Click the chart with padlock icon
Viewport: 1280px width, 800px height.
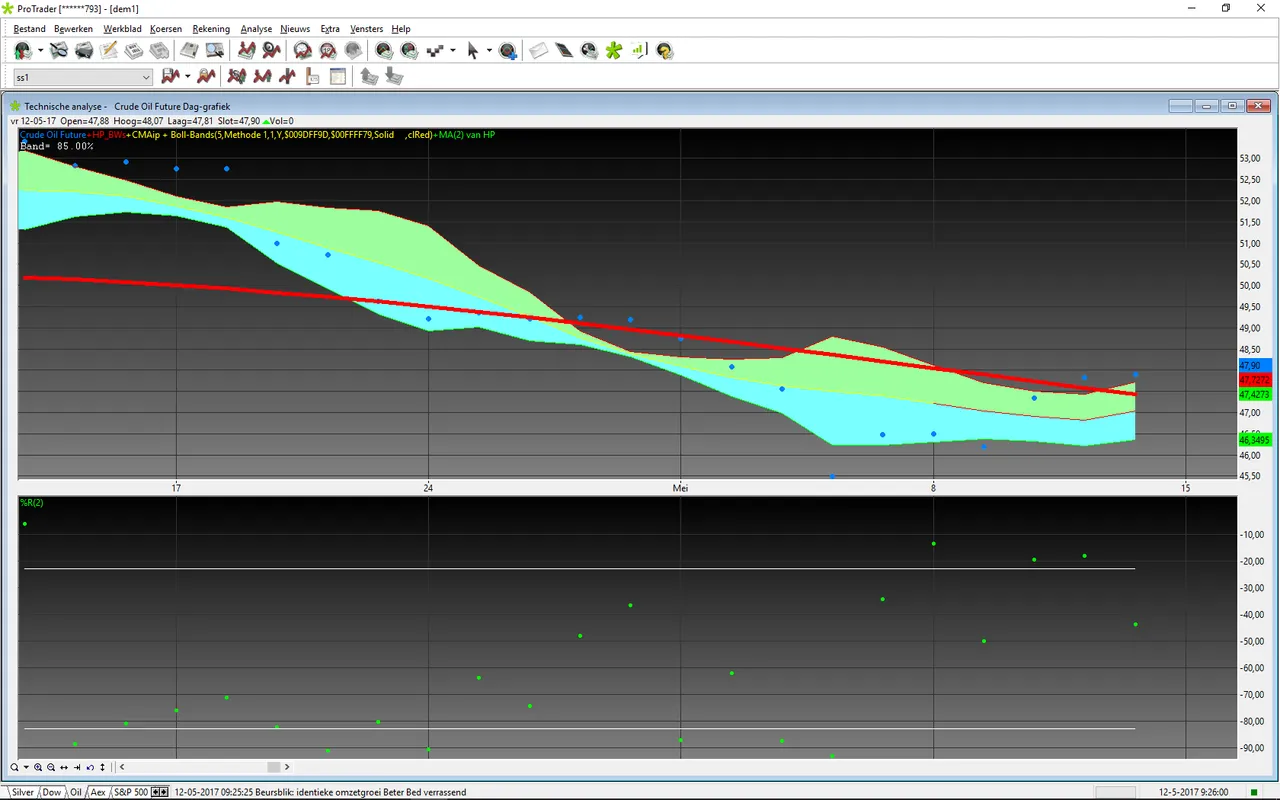click(x=206, y=76)
